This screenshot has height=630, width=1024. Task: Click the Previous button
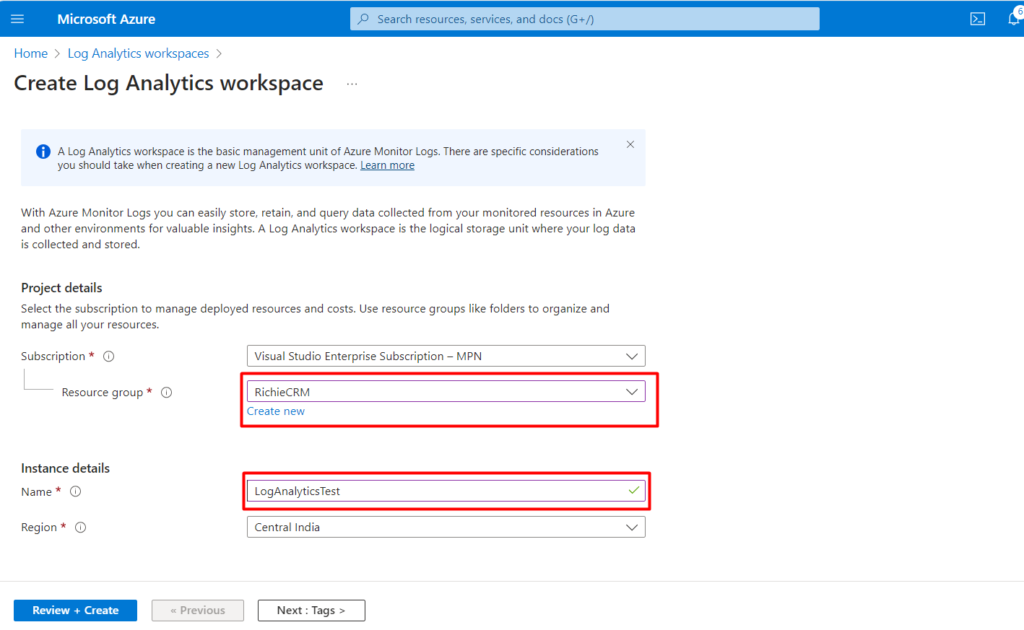[198, 610]
